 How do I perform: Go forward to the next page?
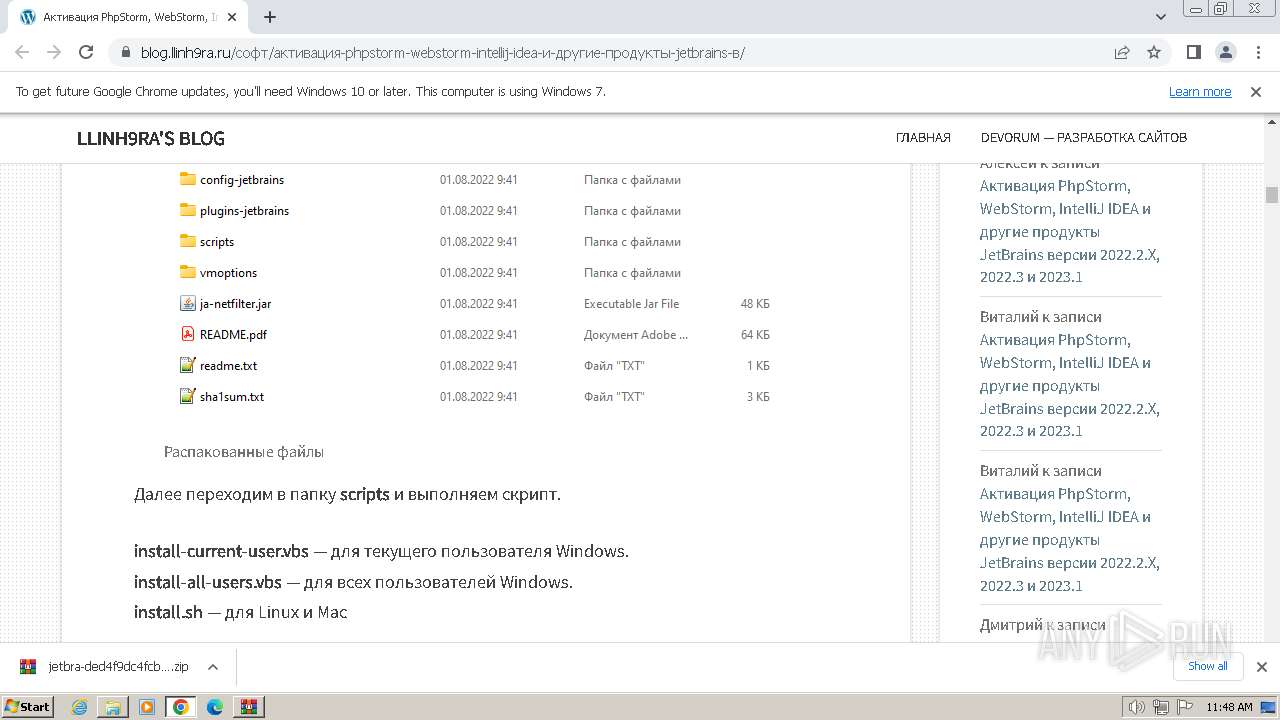tap(54, 52)
